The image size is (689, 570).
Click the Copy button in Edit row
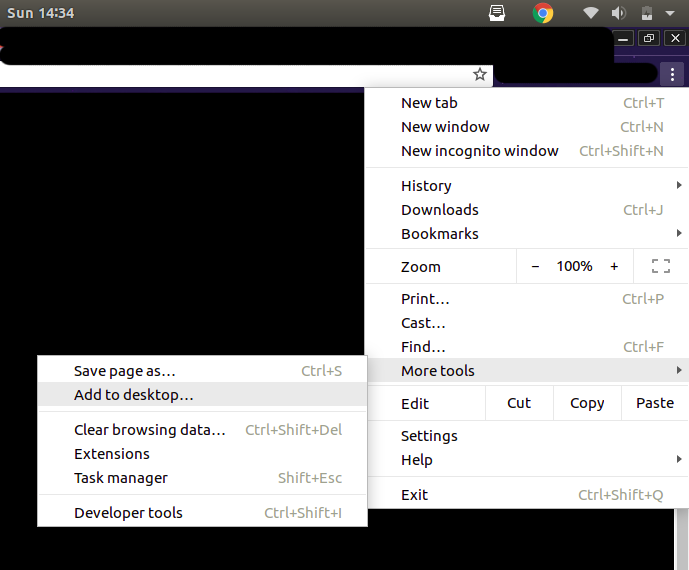587,403
